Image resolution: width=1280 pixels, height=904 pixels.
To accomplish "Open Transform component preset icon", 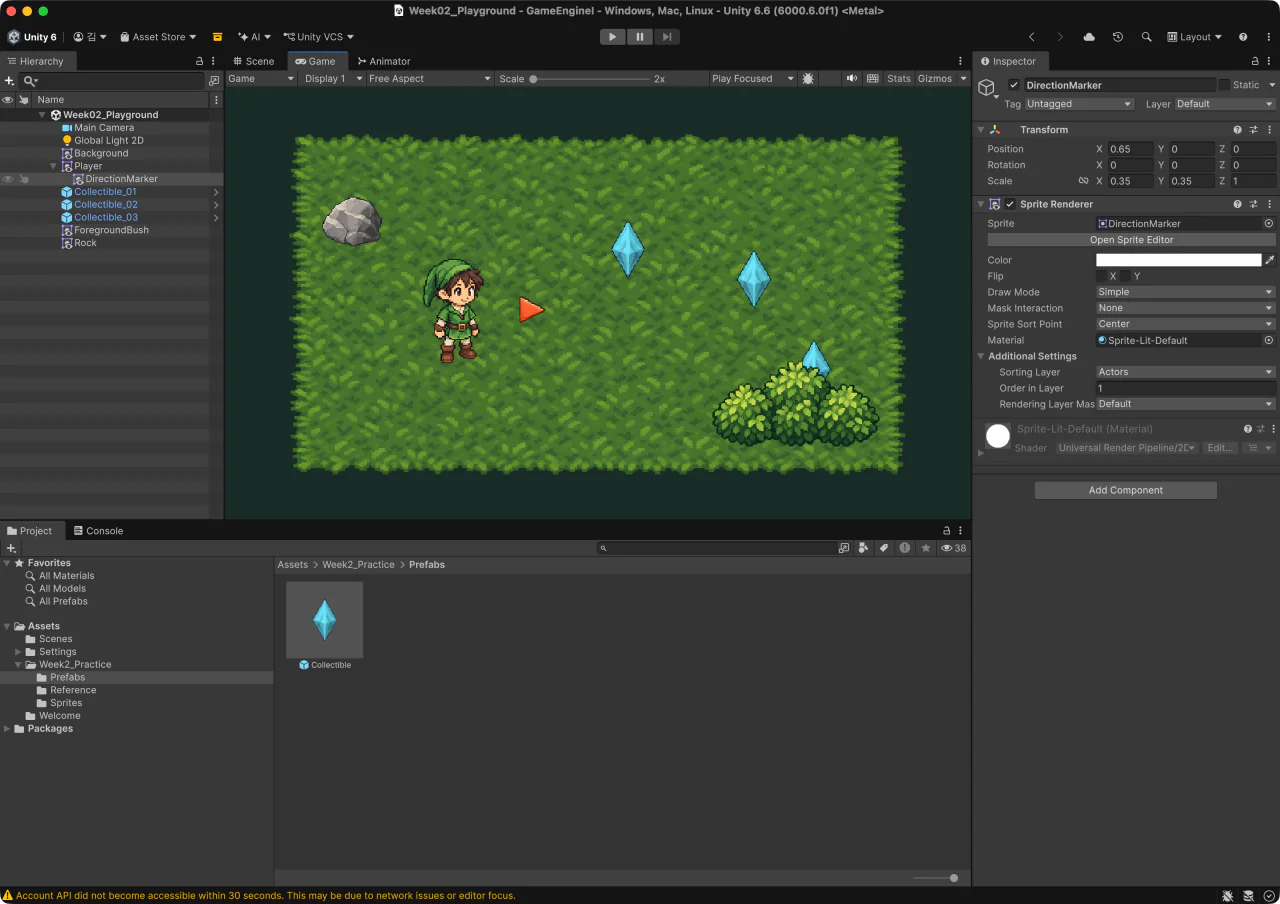I will (x=1253, y=130).
